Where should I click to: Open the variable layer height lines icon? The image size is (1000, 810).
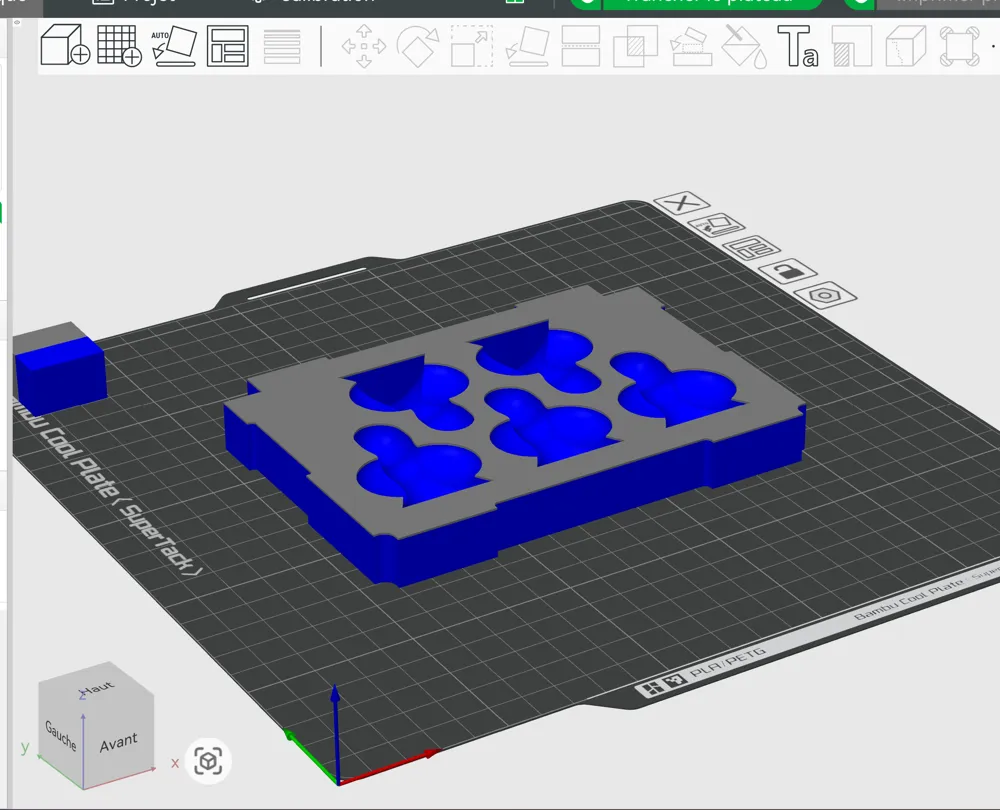282,46
